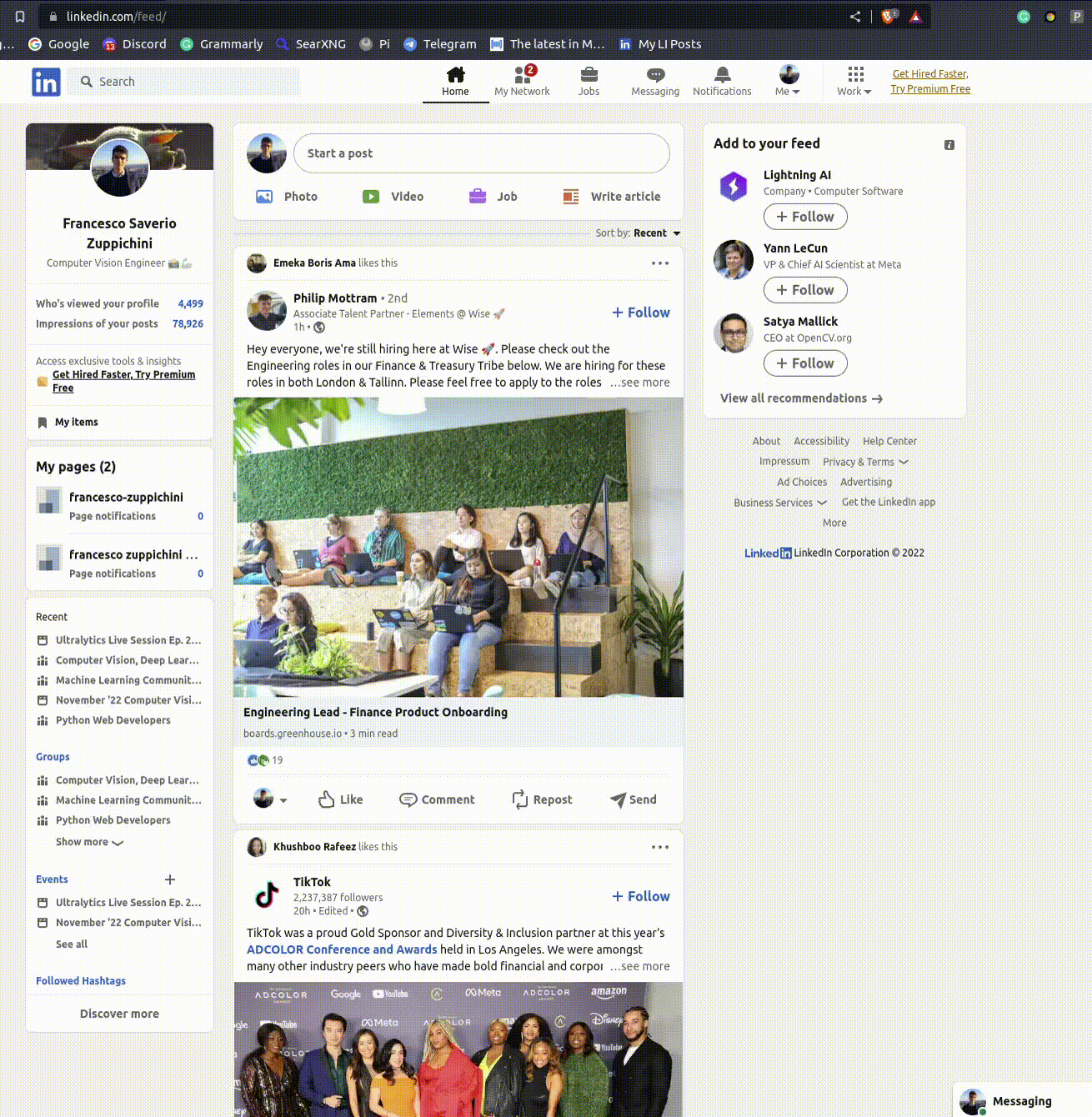Expand Business Services dropdown
Screen dimensions: 1092x1117
point(780,503)
